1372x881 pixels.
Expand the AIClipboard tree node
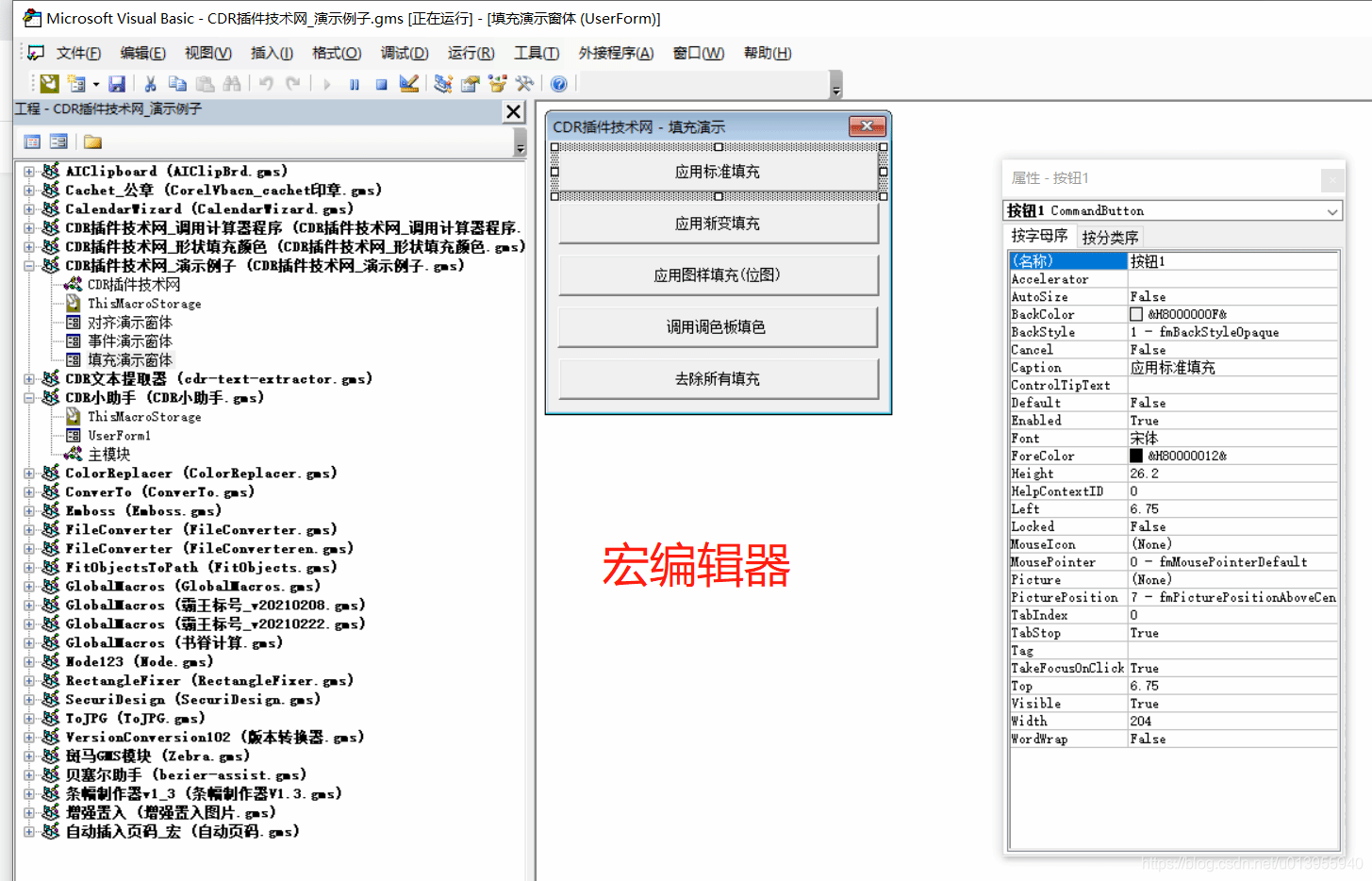(x=31, y=171)
